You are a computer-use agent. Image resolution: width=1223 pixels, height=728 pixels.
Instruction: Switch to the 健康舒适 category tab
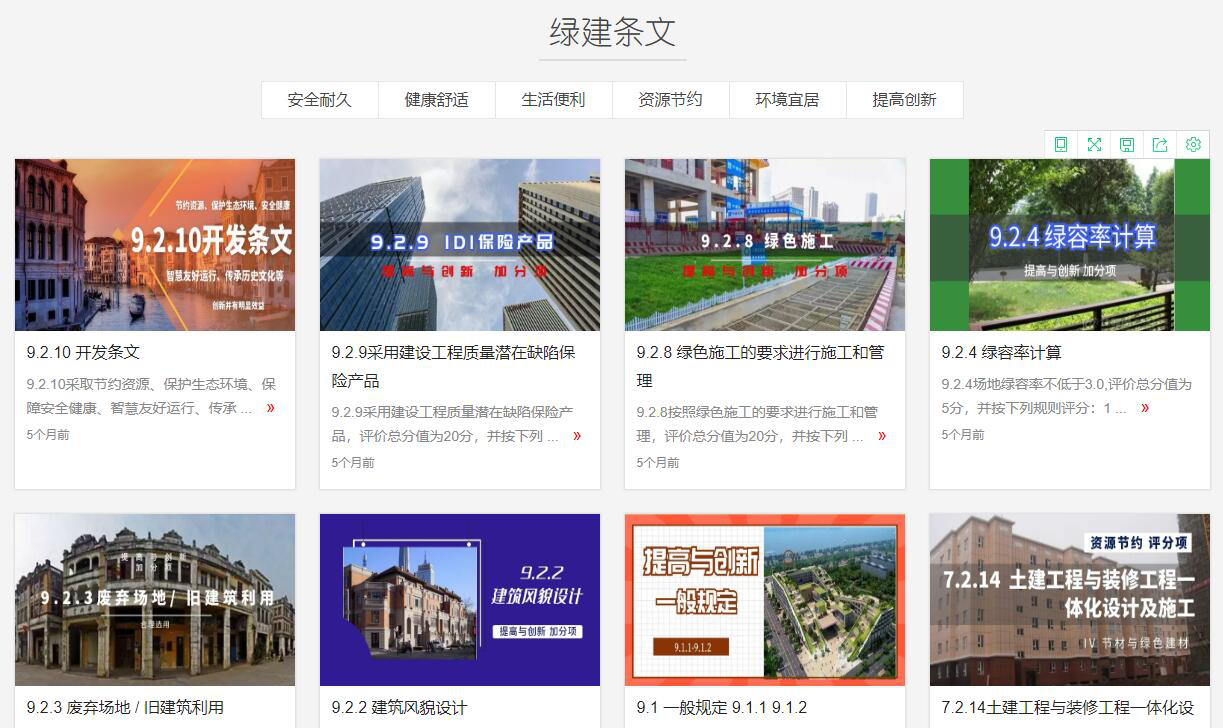coord(436,99)
